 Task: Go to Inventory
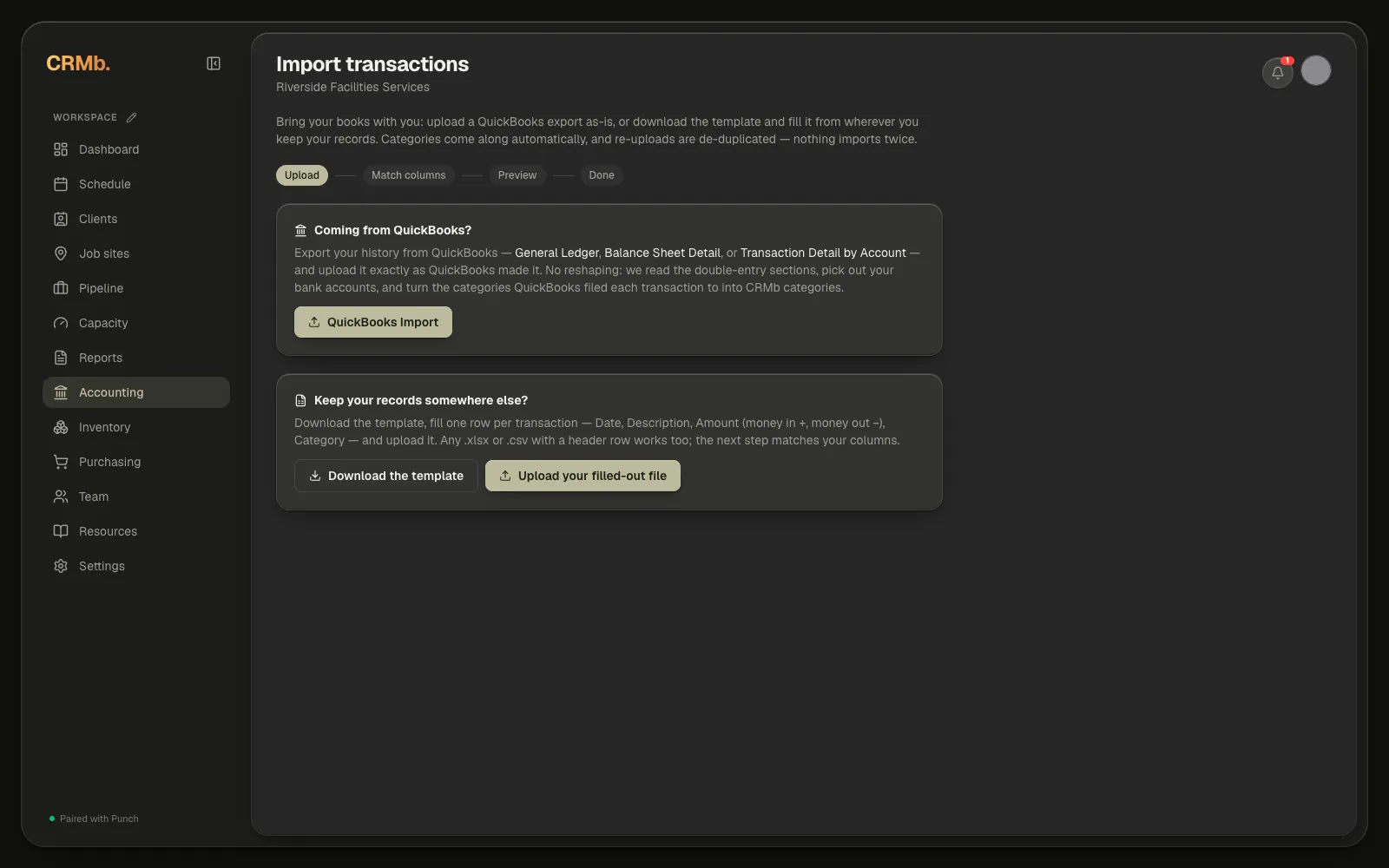point(136,427)
